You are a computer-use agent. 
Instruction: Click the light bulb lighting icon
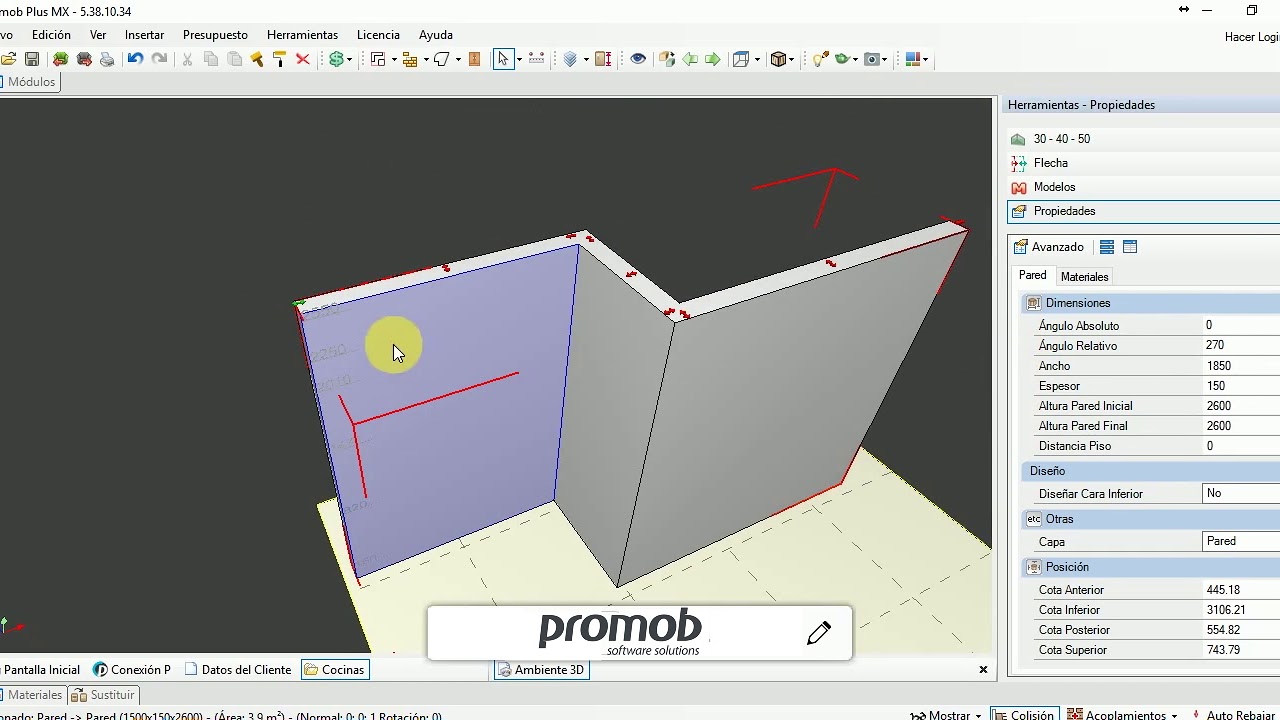click(820, 60)
